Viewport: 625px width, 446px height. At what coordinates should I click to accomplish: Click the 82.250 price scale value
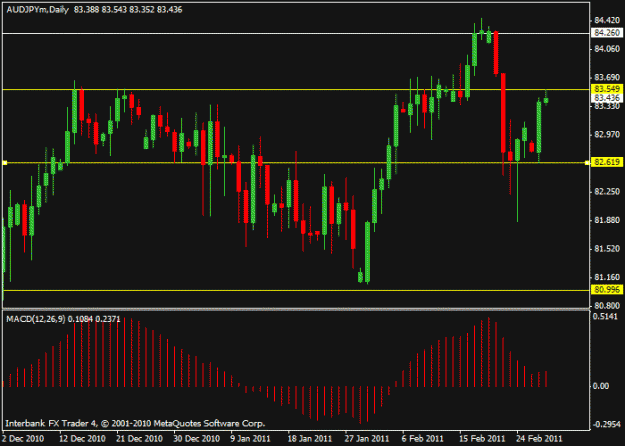607,192
